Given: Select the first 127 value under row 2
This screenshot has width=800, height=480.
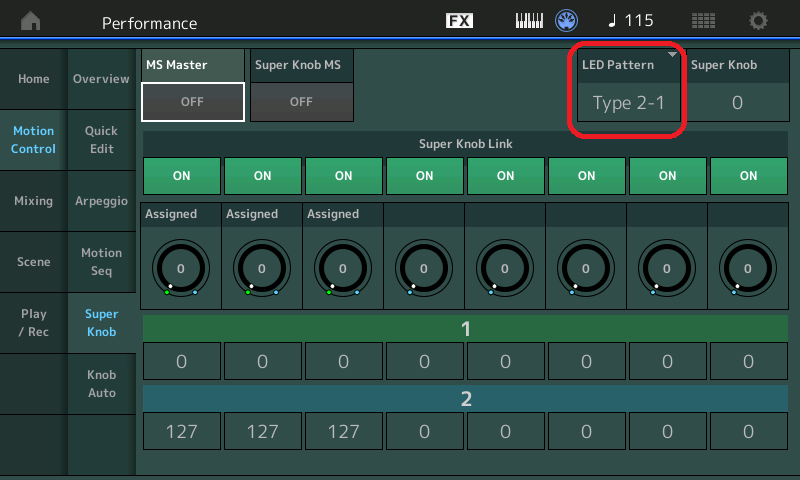Looking at the screenshot, I should pyautogui.click(x=182, y=432).
